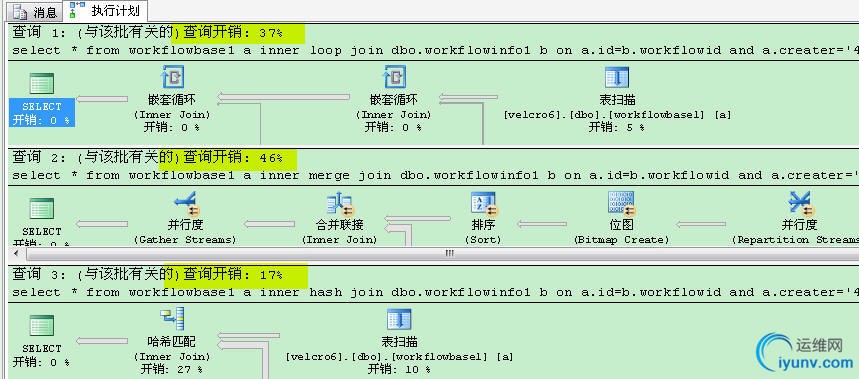Click the SELECT icon in query 2
Image resolution: width=859 pixels, height=379 pixels.
[x=42, y=209]
